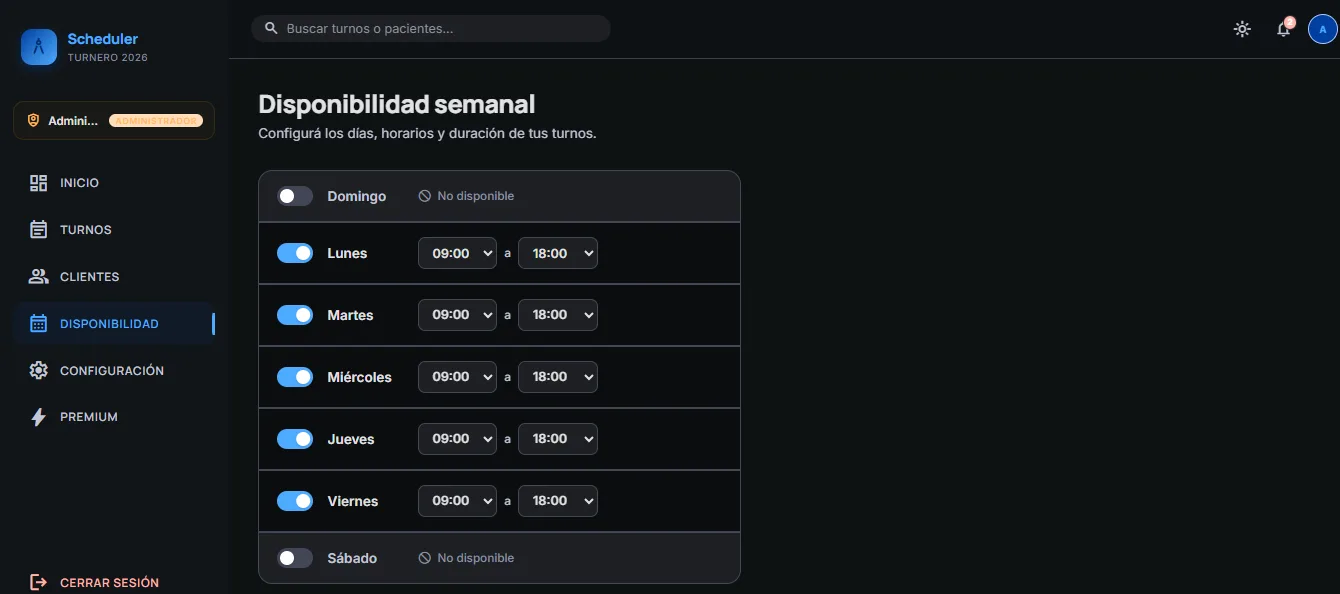Toggle the sun light-mode theme icon

(1242, 29)
